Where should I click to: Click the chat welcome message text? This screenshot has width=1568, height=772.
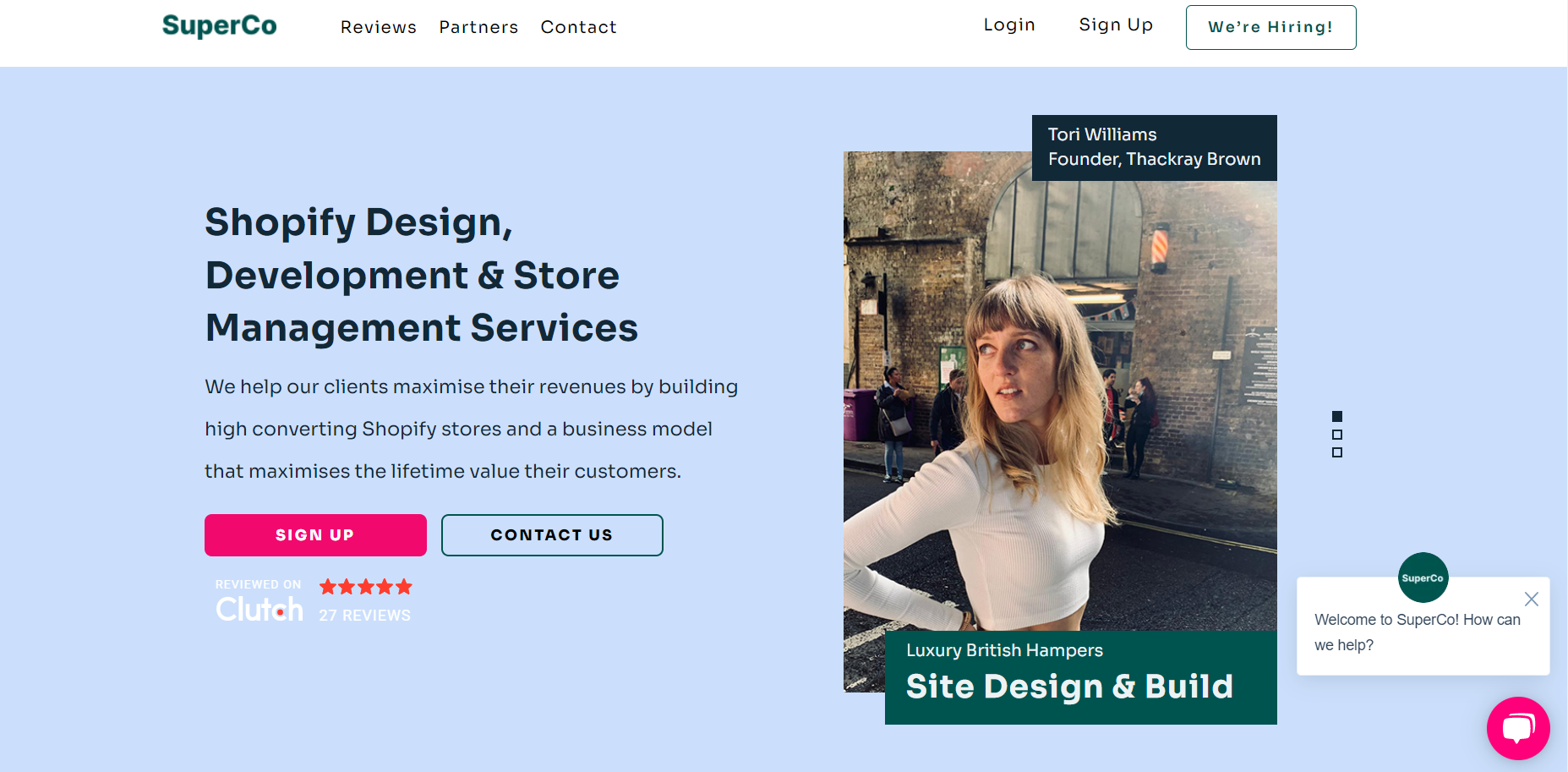[1418, 632]
